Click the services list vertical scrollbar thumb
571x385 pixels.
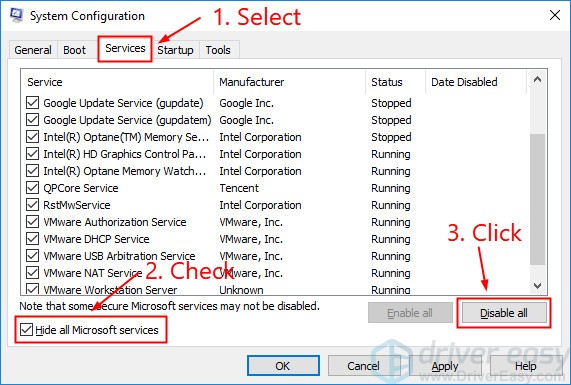(537, 200)
